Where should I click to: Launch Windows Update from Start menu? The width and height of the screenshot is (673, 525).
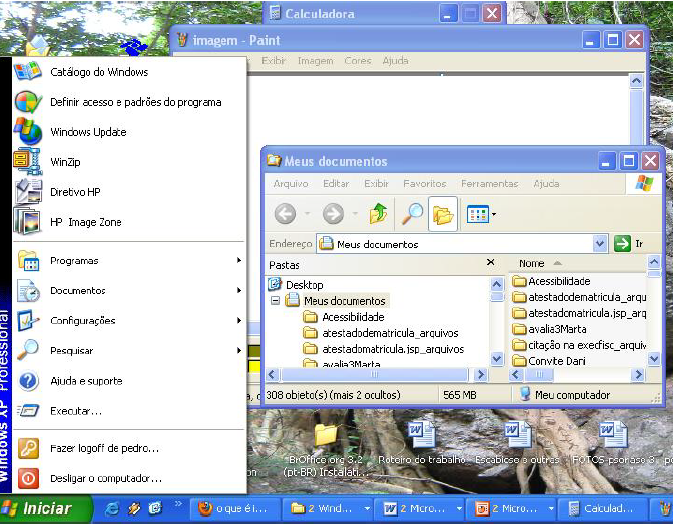(x=88, y=132)
